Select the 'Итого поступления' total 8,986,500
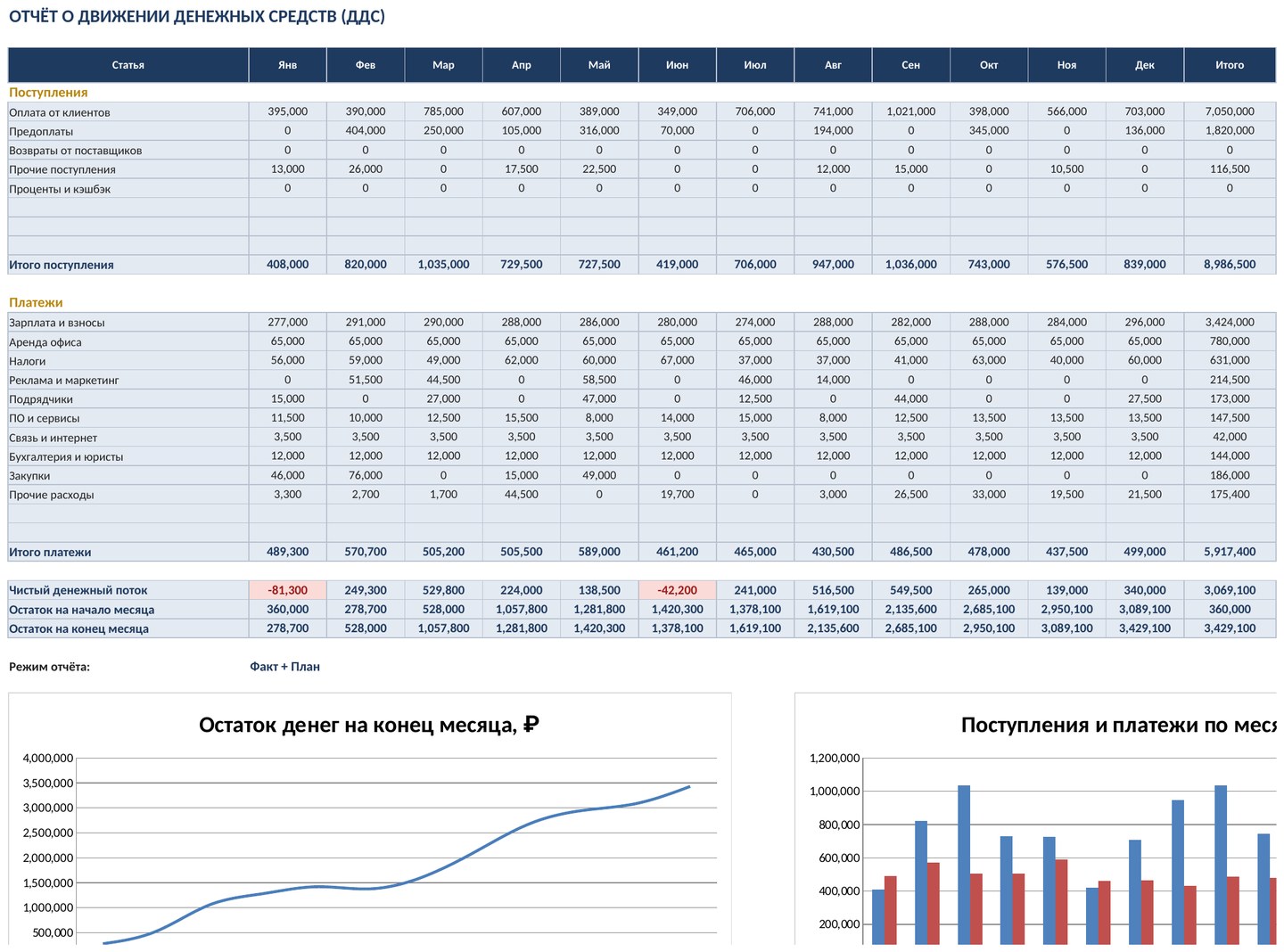Viewport: 1284px width, 952px height. point(1230,265)
